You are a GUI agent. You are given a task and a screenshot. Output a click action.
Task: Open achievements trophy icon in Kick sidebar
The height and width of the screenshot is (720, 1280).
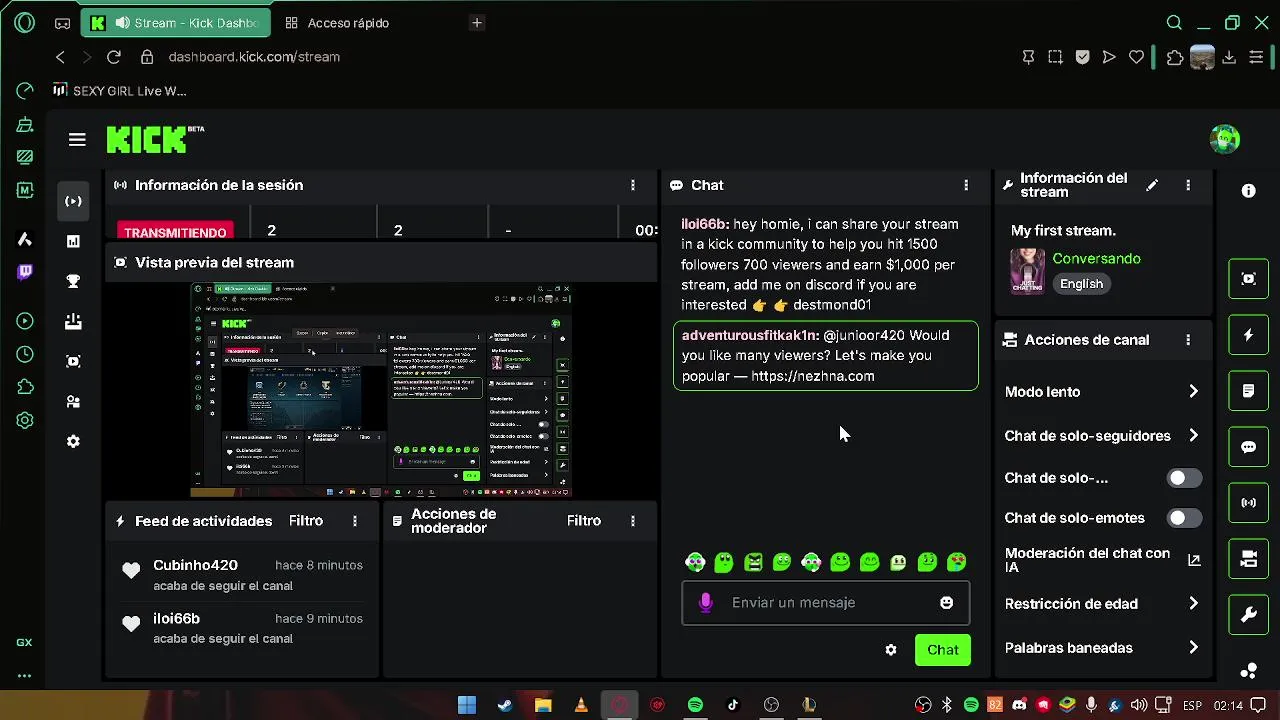73,281
